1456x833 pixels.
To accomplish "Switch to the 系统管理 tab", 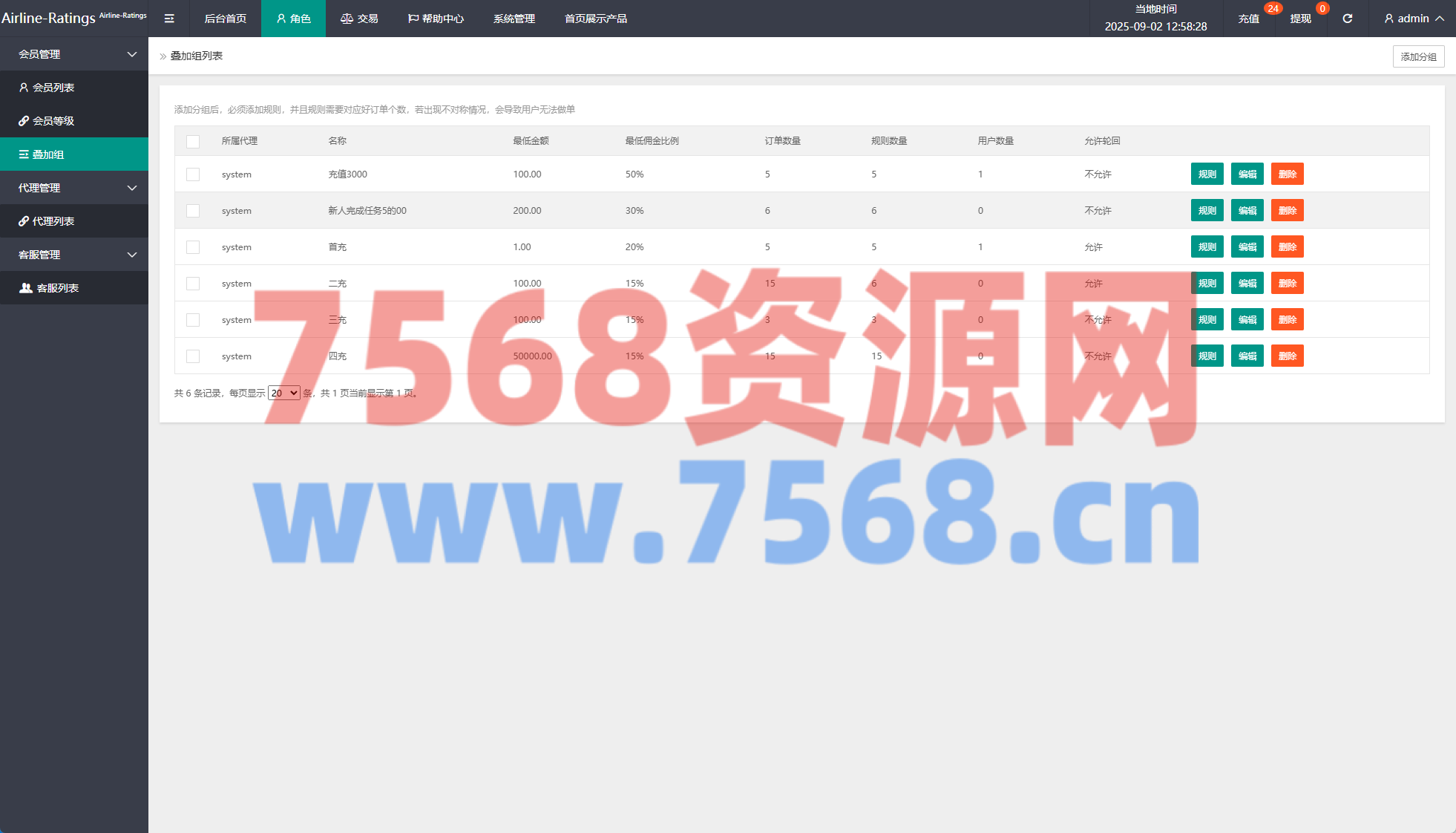I will tap(514, 19).
